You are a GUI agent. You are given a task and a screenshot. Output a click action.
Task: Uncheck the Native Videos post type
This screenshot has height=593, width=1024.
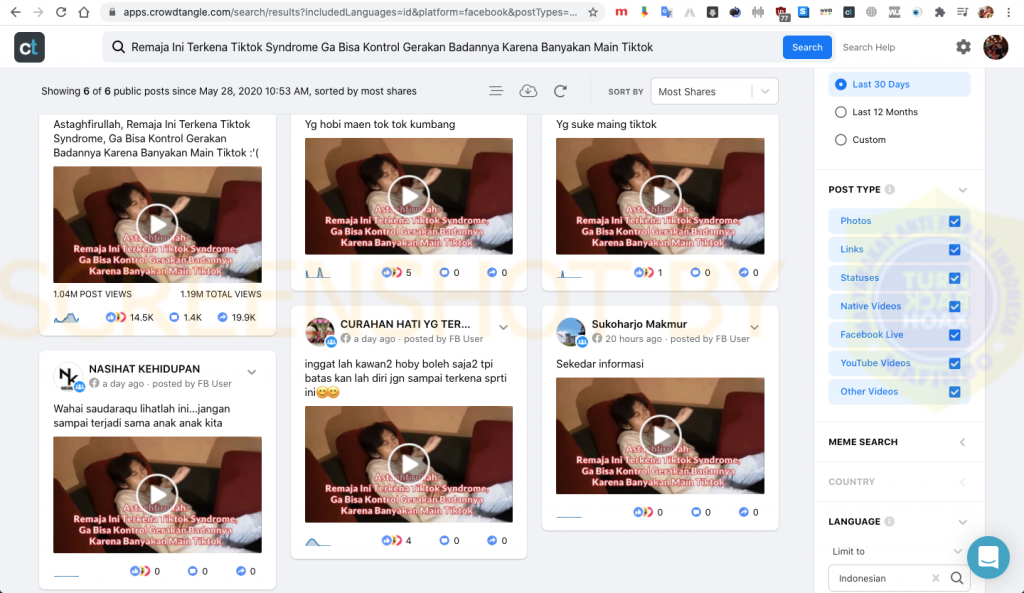tap(954, 306)
